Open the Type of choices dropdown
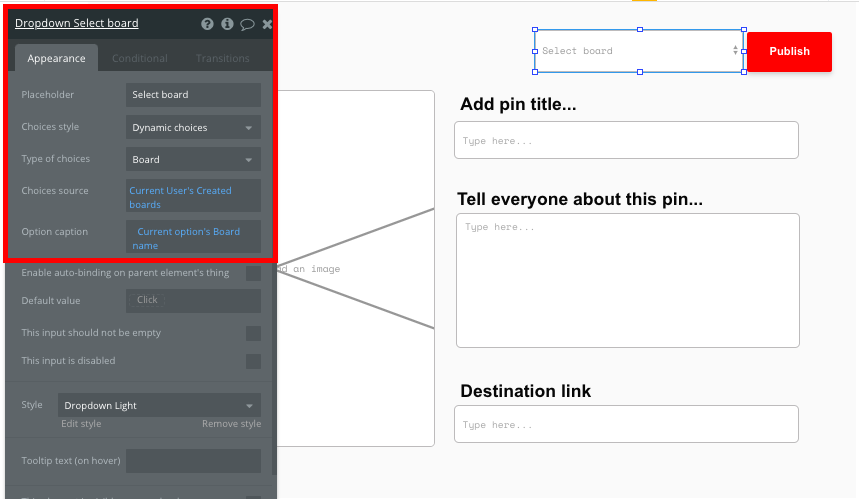This screenshot has height=499, width=859. 193,159
